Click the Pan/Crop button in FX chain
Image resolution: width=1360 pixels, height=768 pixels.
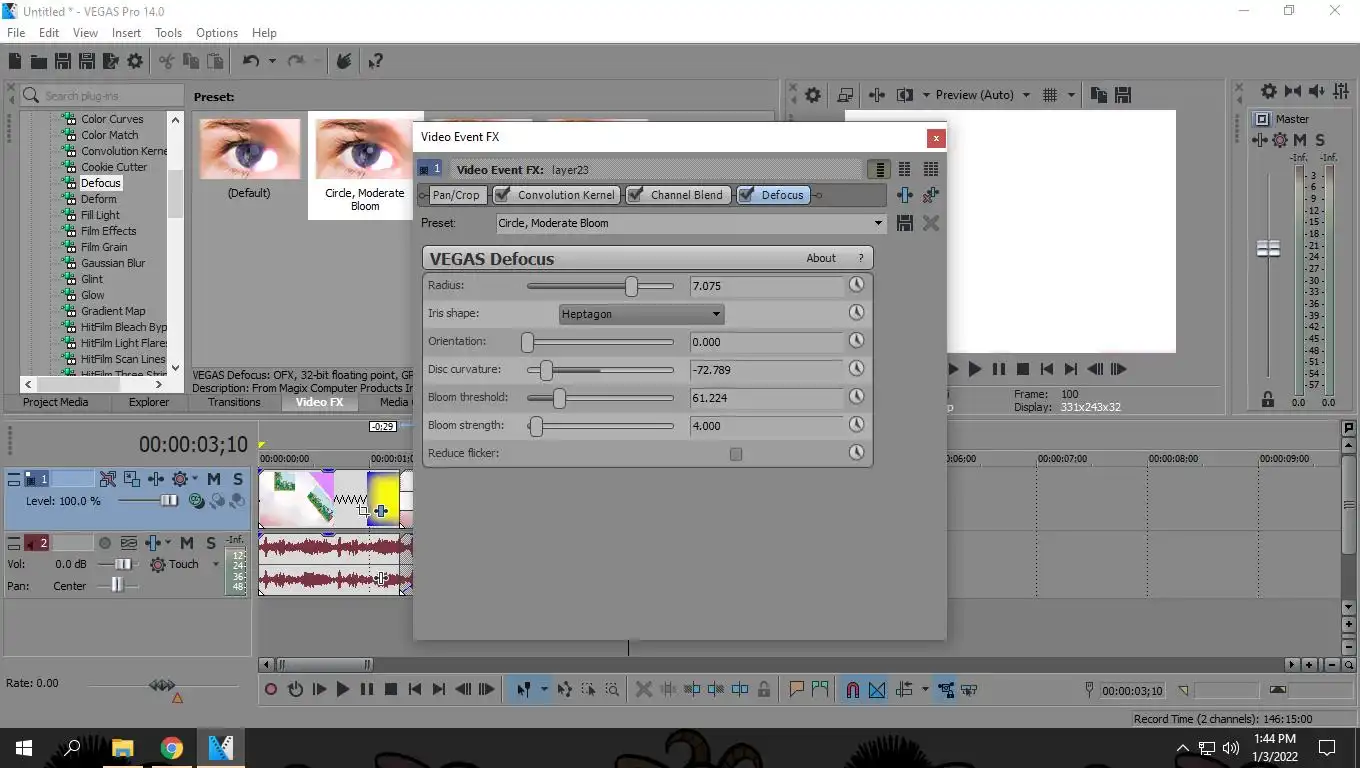(x=456, y=195)
